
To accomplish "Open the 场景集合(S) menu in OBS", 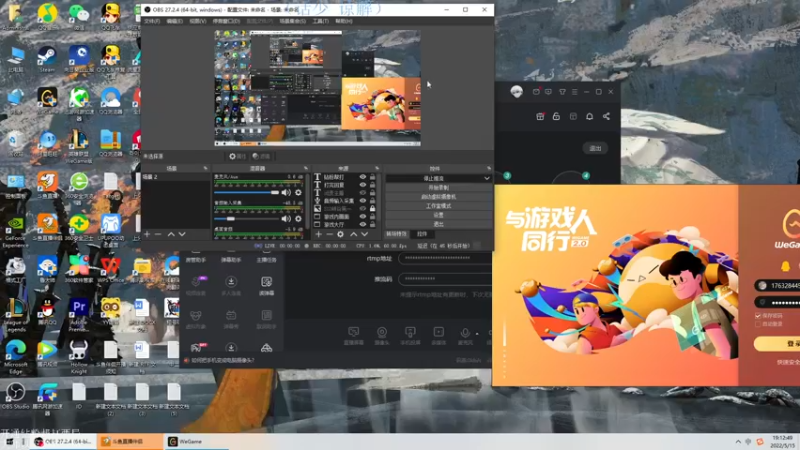I will (292, 21).
